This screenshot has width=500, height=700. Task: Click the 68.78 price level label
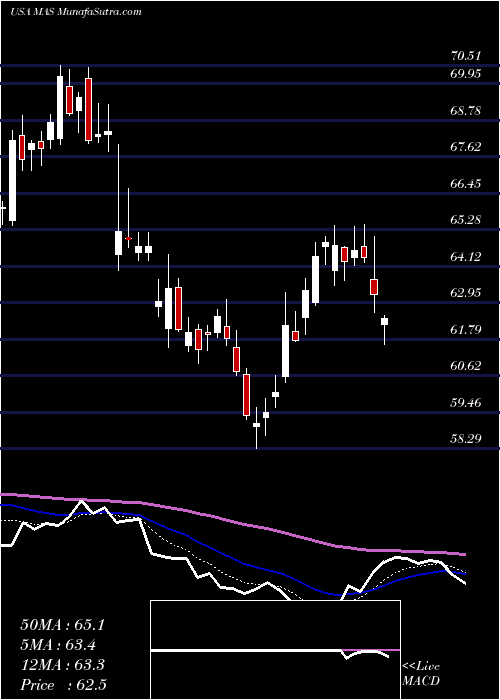point(466,110)
